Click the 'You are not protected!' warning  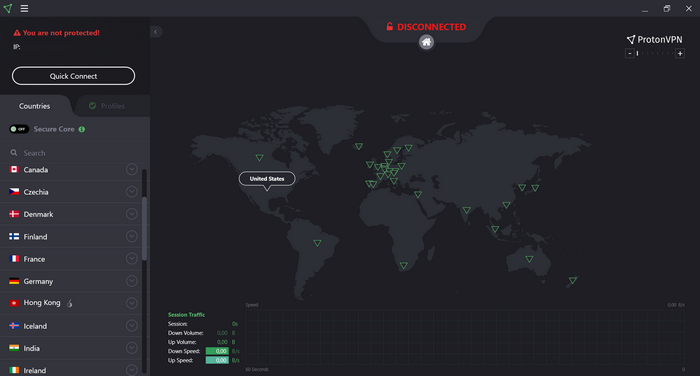pyautogui.click(x=57, y=33)
